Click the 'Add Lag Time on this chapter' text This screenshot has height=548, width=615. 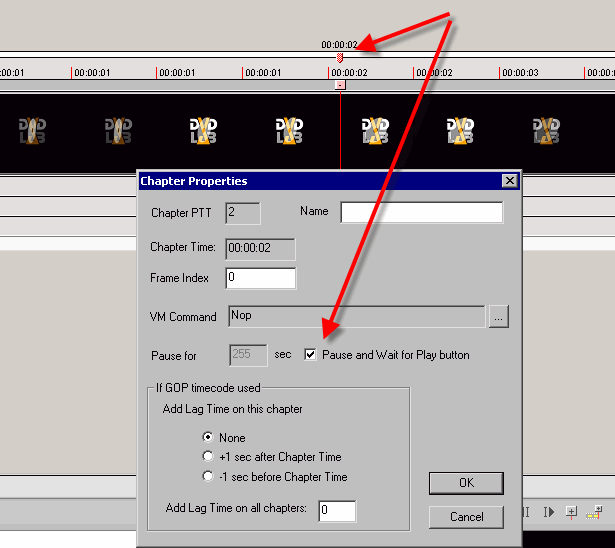pos(232,409)
